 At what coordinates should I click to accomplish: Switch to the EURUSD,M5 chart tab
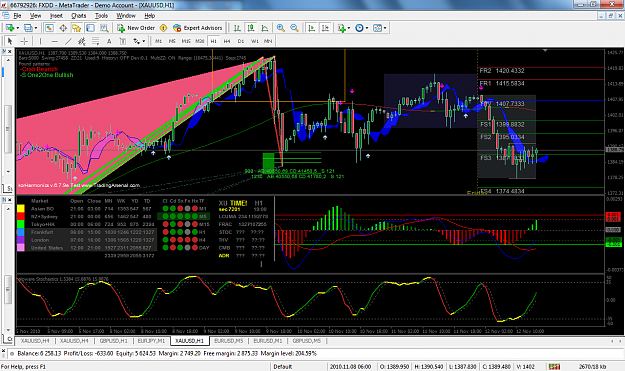pyautogui.click(x=228, y=341)
